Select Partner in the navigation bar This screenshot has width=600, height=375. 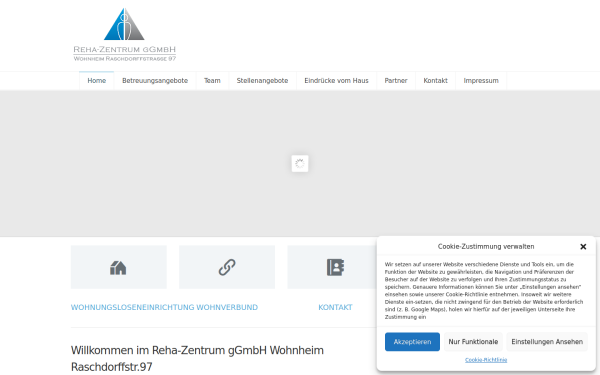click(396, 81)
